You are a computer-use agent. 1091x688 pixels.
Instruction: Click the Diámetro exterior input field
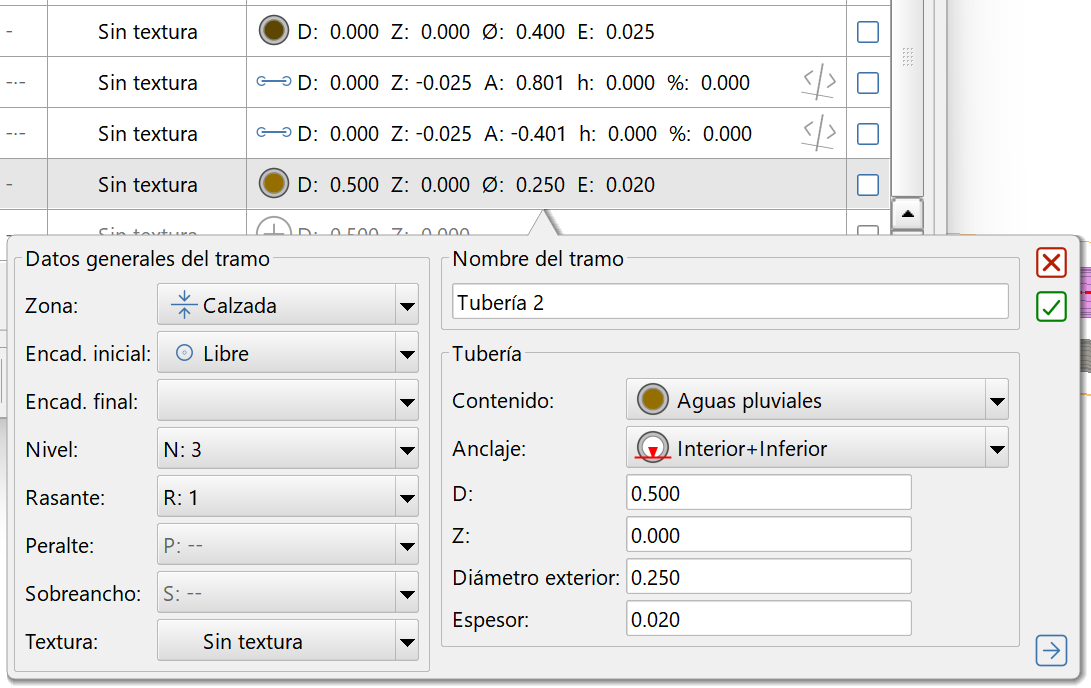[768, 577]
